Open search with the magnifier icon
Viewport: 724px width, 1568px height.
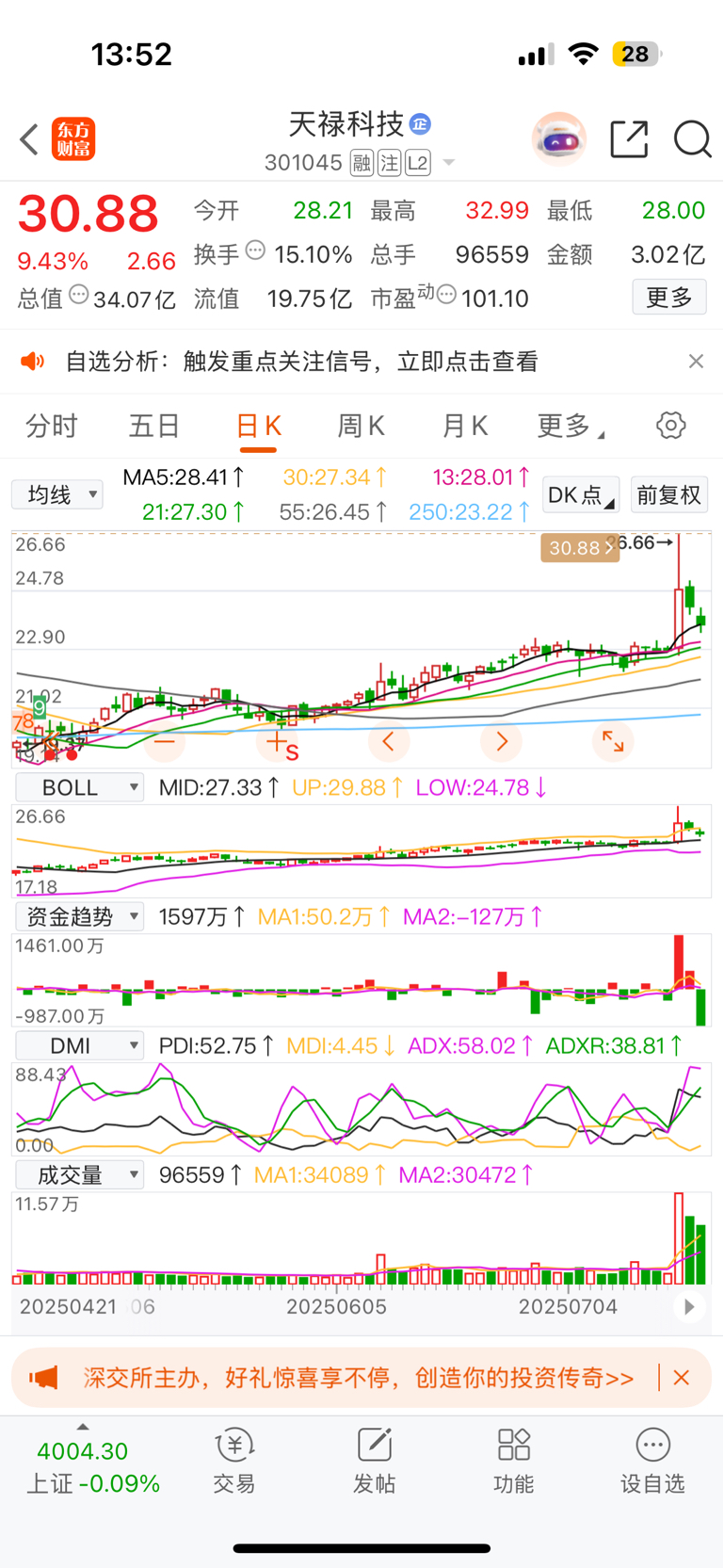(x=692, y=139)
